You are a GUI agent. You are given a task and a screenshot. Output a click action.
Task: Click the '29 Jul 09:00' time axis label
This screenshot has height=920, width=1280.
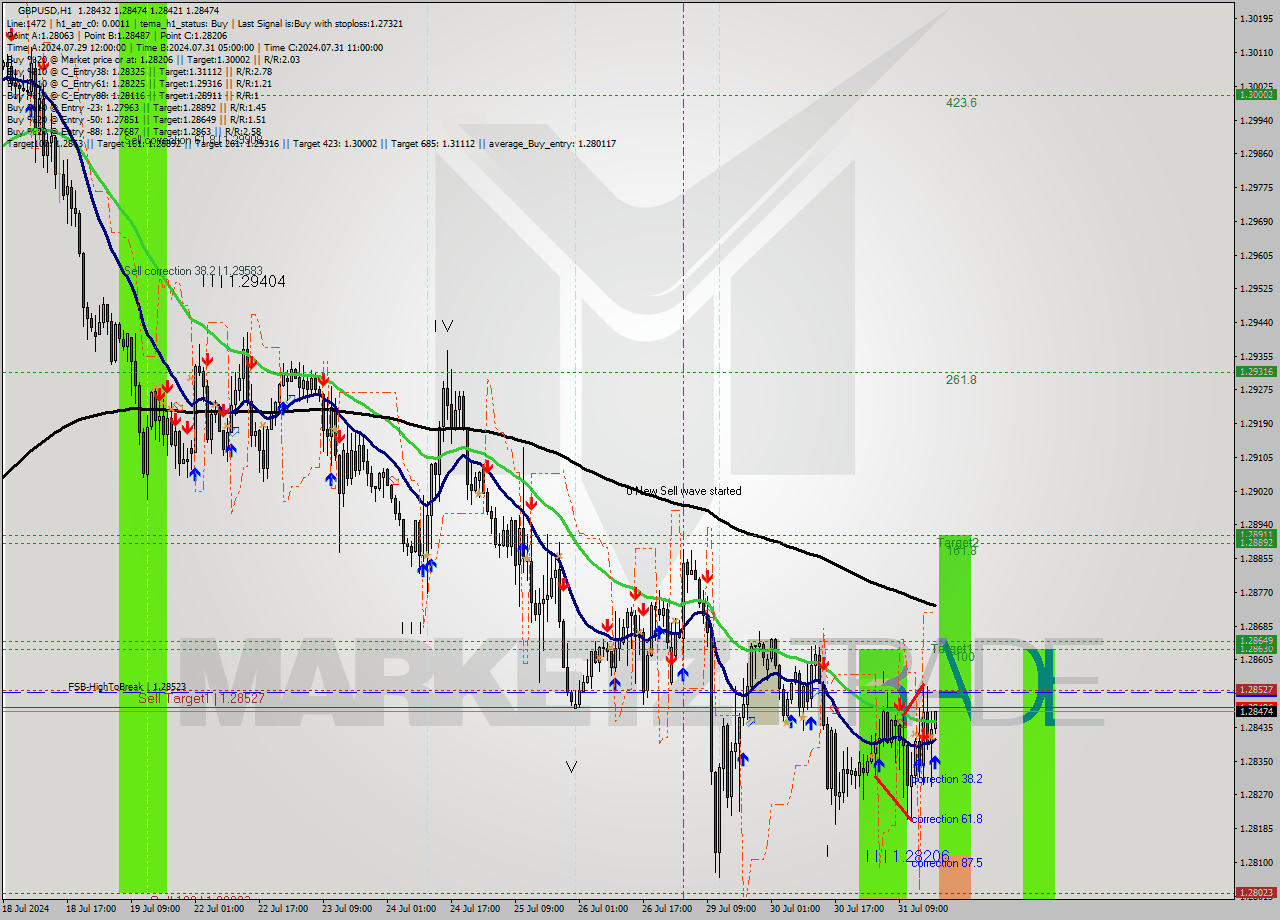coord(731,910)
